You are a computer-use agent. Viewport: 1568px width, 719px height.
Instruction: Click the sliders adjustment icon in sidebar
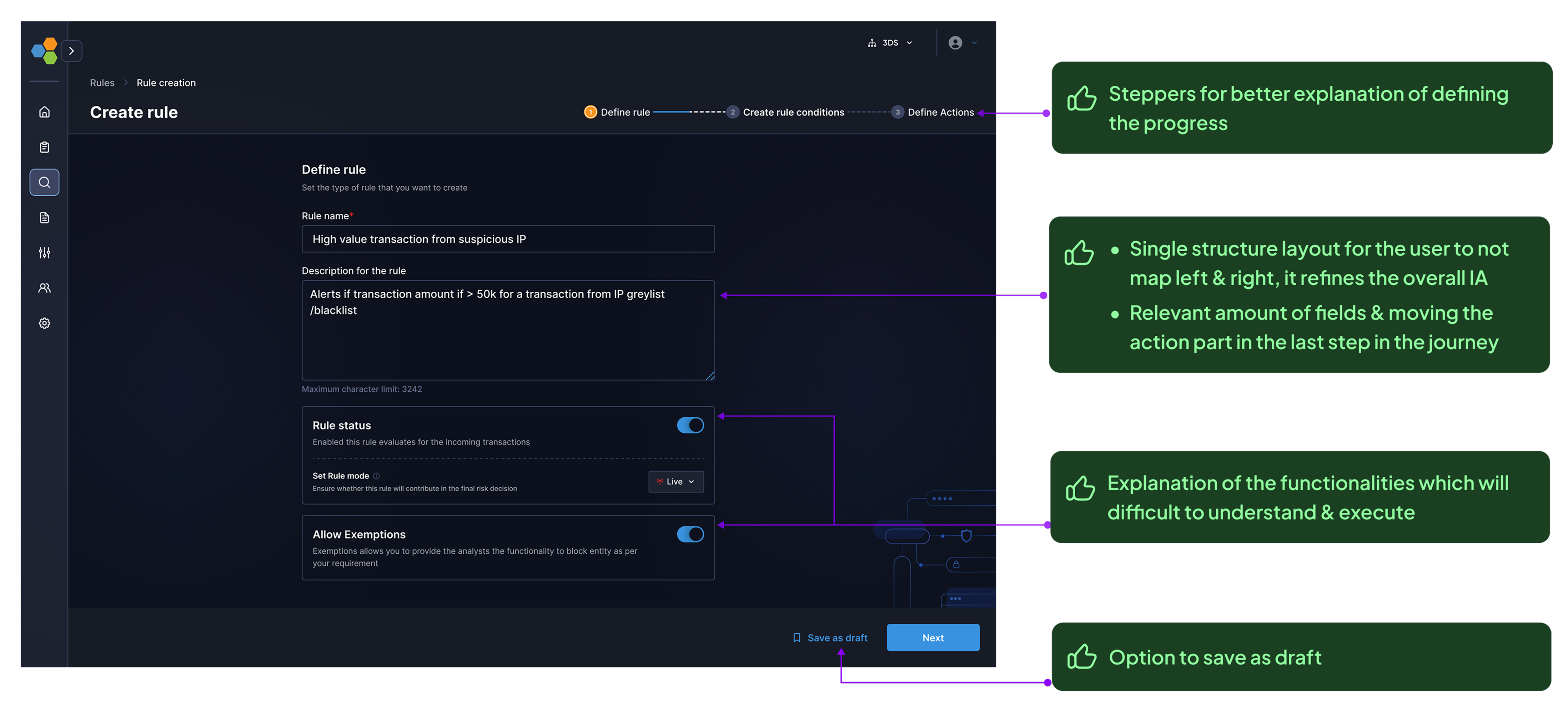tap(44, 253)
